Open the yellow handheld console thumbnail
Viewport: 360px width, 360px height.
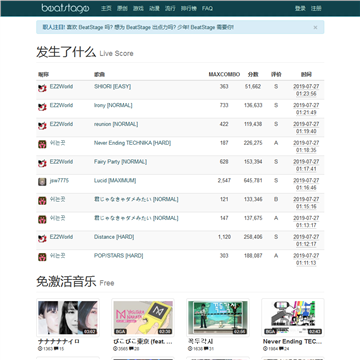(143, 318)
